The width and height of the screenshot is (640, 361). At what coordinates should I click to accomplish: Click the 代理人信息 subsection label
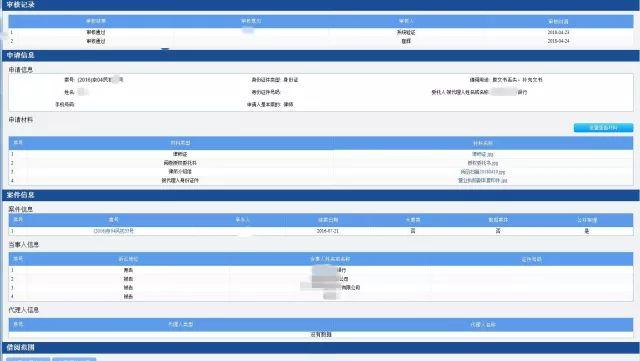click(x=24, y=310)
